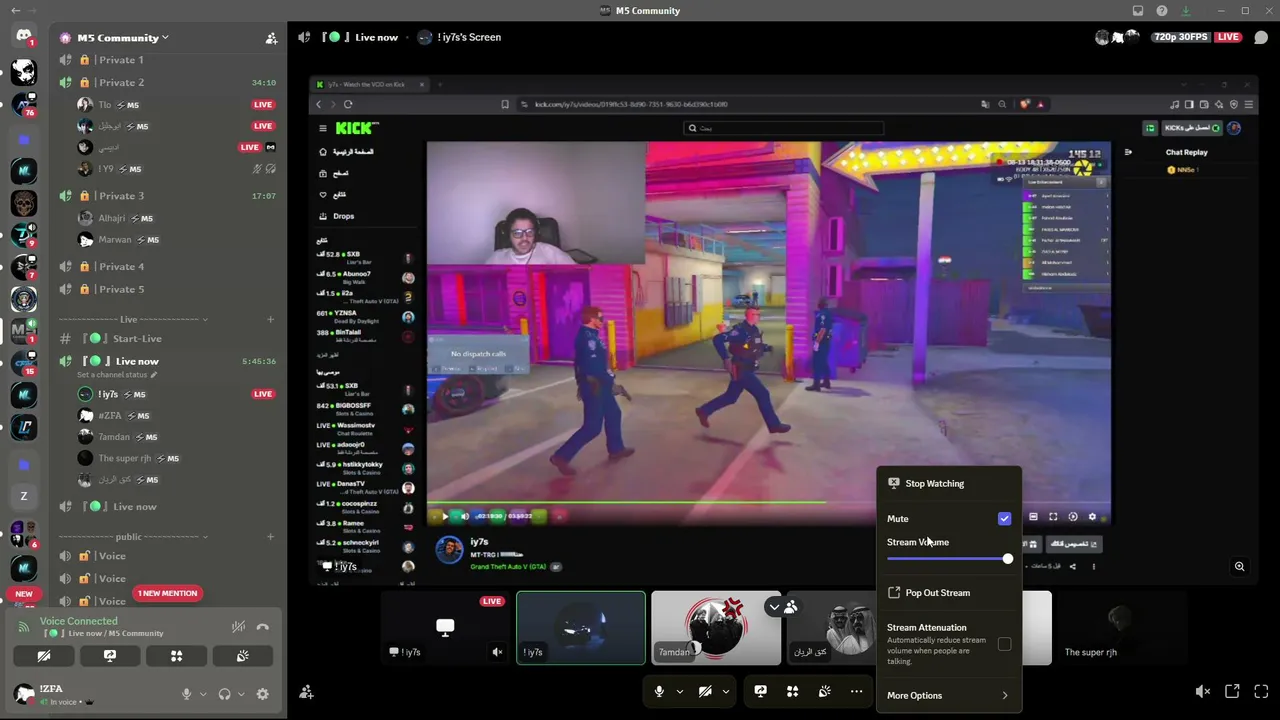Screen dimensions: 1280x720
Task: Show voice channel chat icon at top right
Action: (x=1261, y=38)
